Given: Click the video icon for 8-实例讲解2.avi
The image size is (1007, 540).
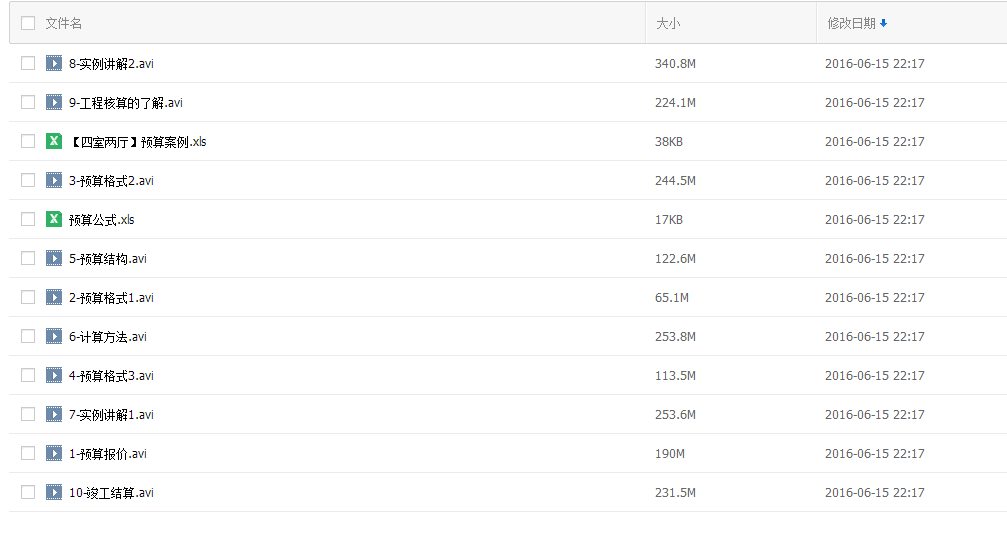Looking at the screenshot, I should click(x=54, y=63).
